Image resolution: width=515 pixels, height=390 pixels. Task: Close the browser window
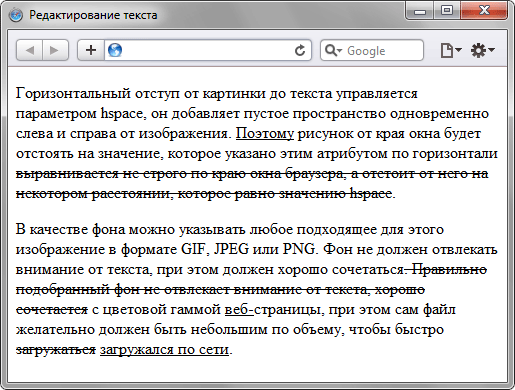pyautogui.click(x=484, y=11)
